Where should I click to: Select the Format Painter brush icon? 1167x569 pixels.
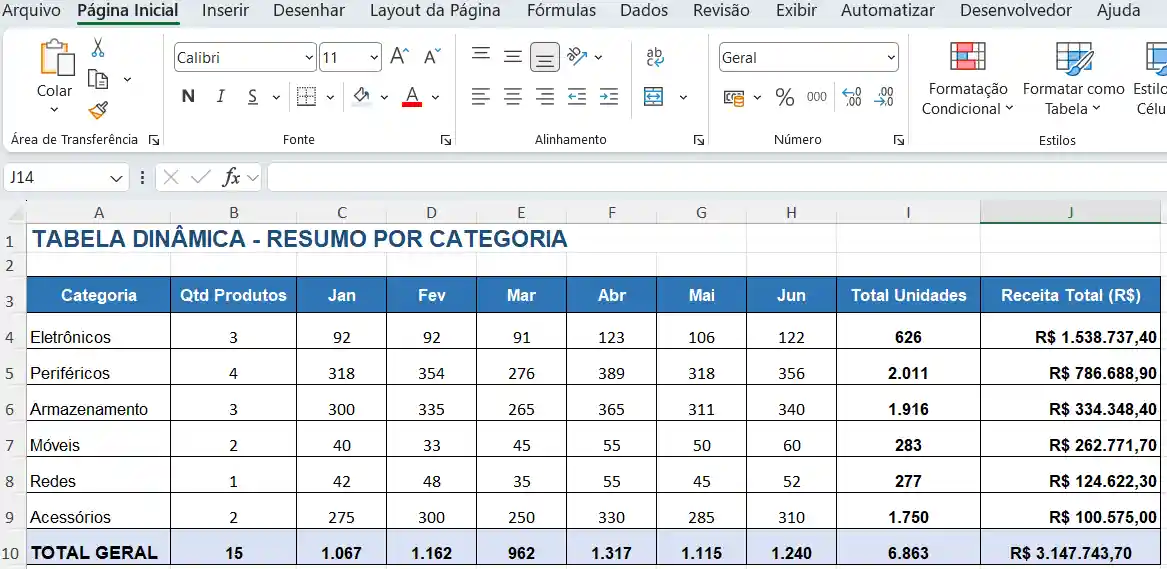[97, 110]
